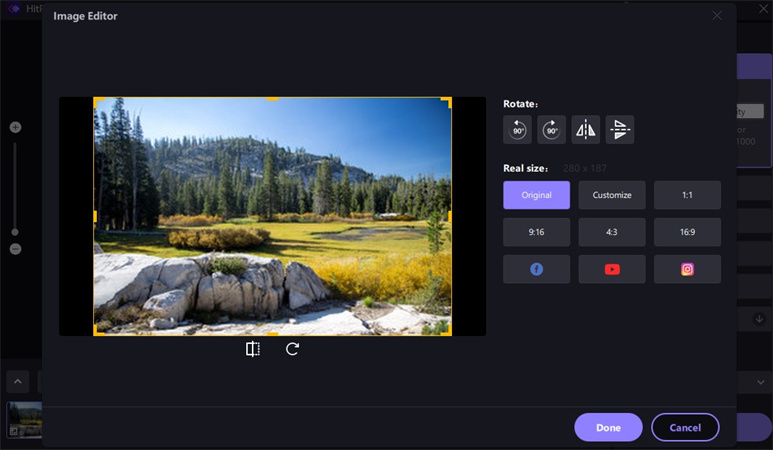Viewport: 773px width, 450px height.
Task: Choose the Original size option
Action: click(x=537, y=195)
